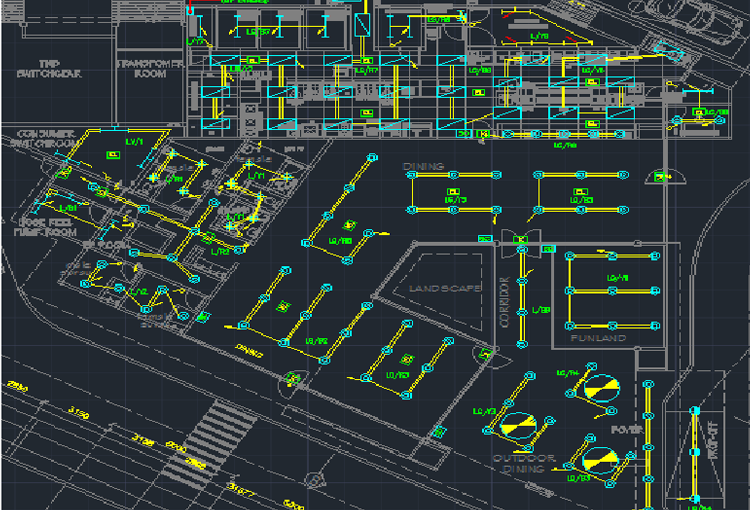Select the OUTDOOR DINING text
750x510 pixels.
coord(523,463)
